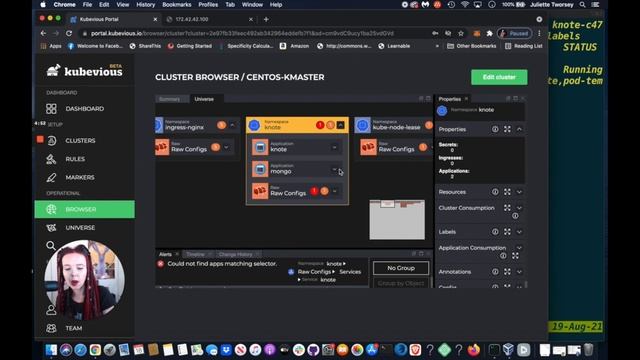Screen dimensions: 640x360
Task: Expand the Labels section chevron
Action: pos(519,232)
